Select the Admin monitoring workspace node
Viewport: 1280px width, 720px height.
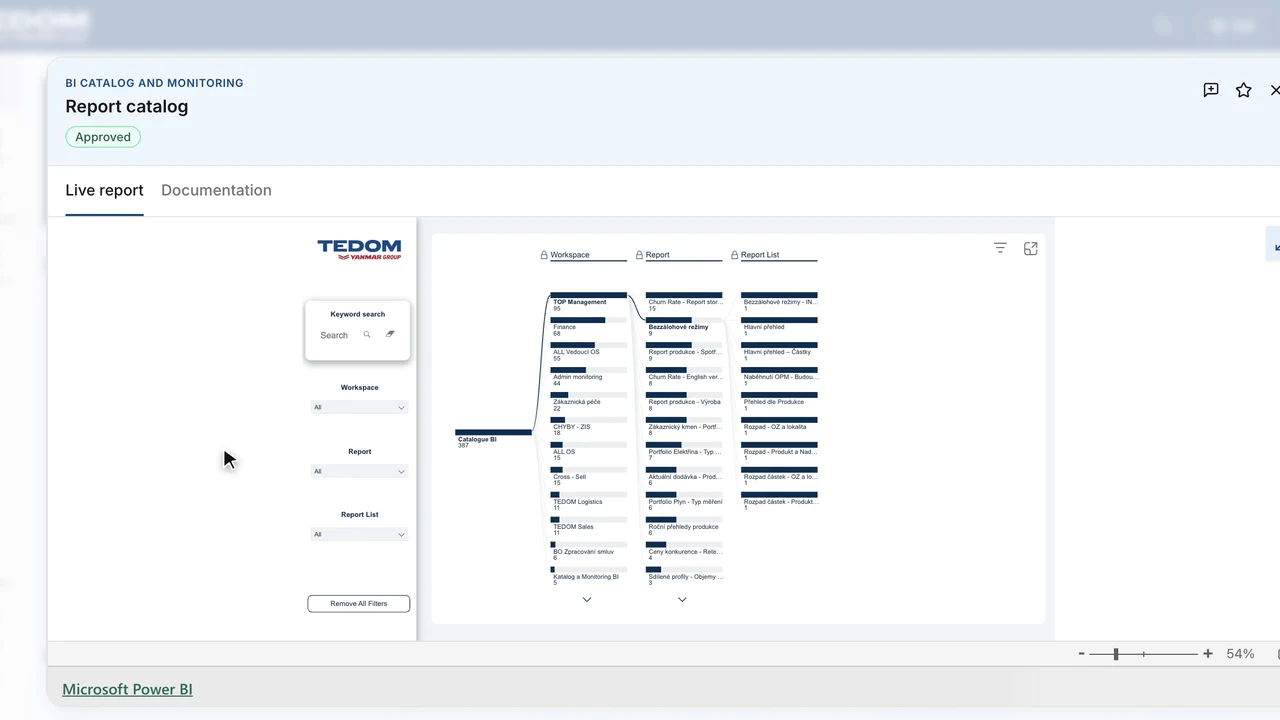coord(588,376)
